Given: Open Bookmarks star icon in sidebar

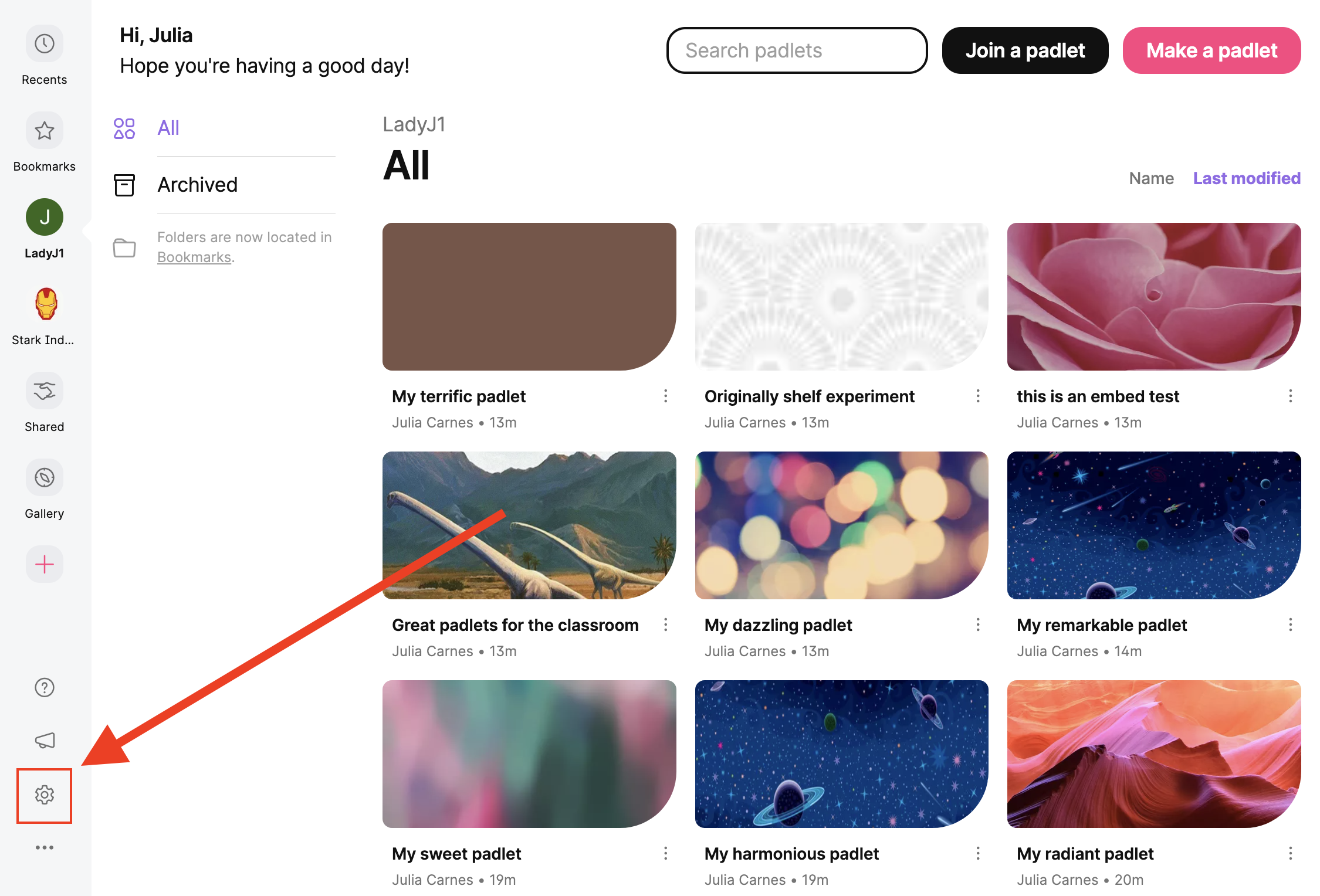Looking at the screenshot, I should point(45,131).
